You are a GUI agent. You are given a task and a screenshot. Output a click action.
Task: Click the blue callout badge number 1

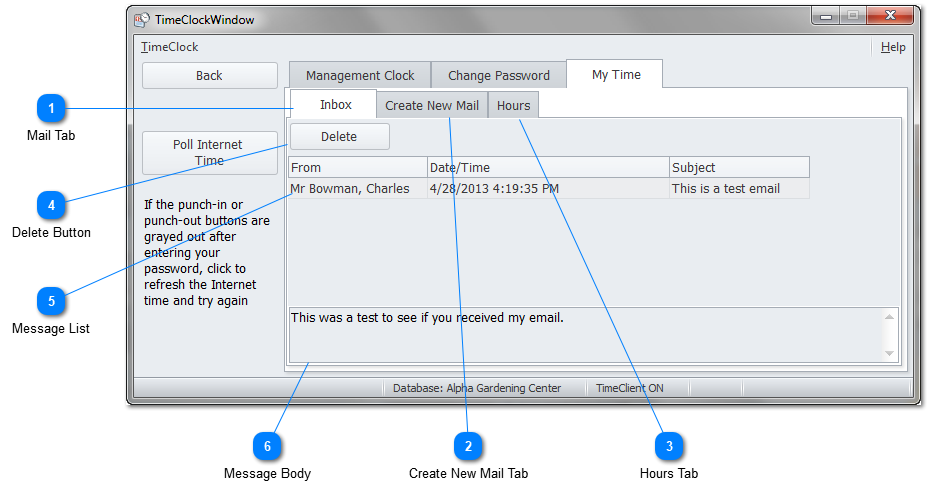[52, 108]
